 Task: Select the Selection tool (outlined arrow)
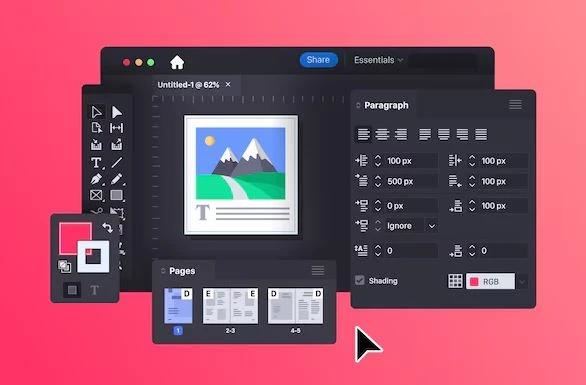click(x=96, y=112)
